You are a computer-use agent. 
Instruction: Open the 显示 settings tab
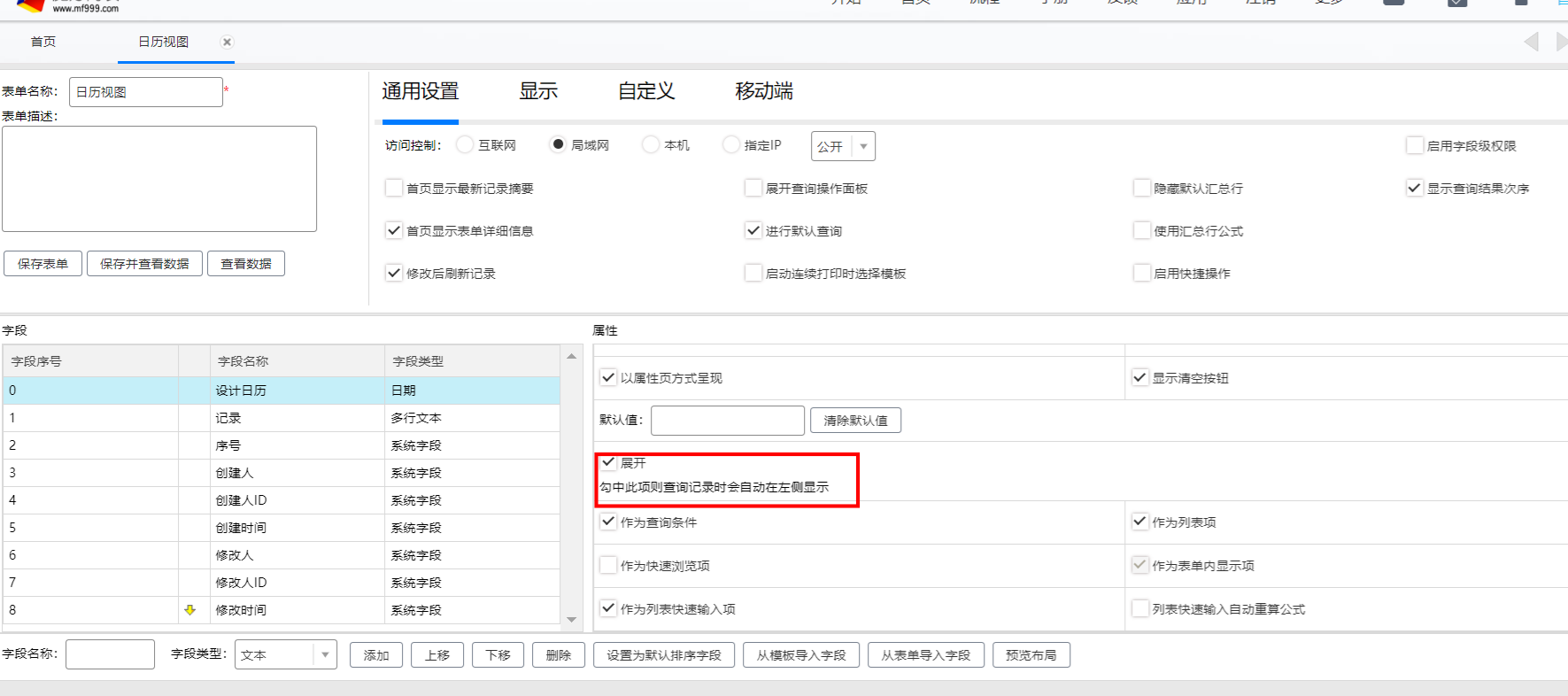pyautogui.click(x=538, y=91)
